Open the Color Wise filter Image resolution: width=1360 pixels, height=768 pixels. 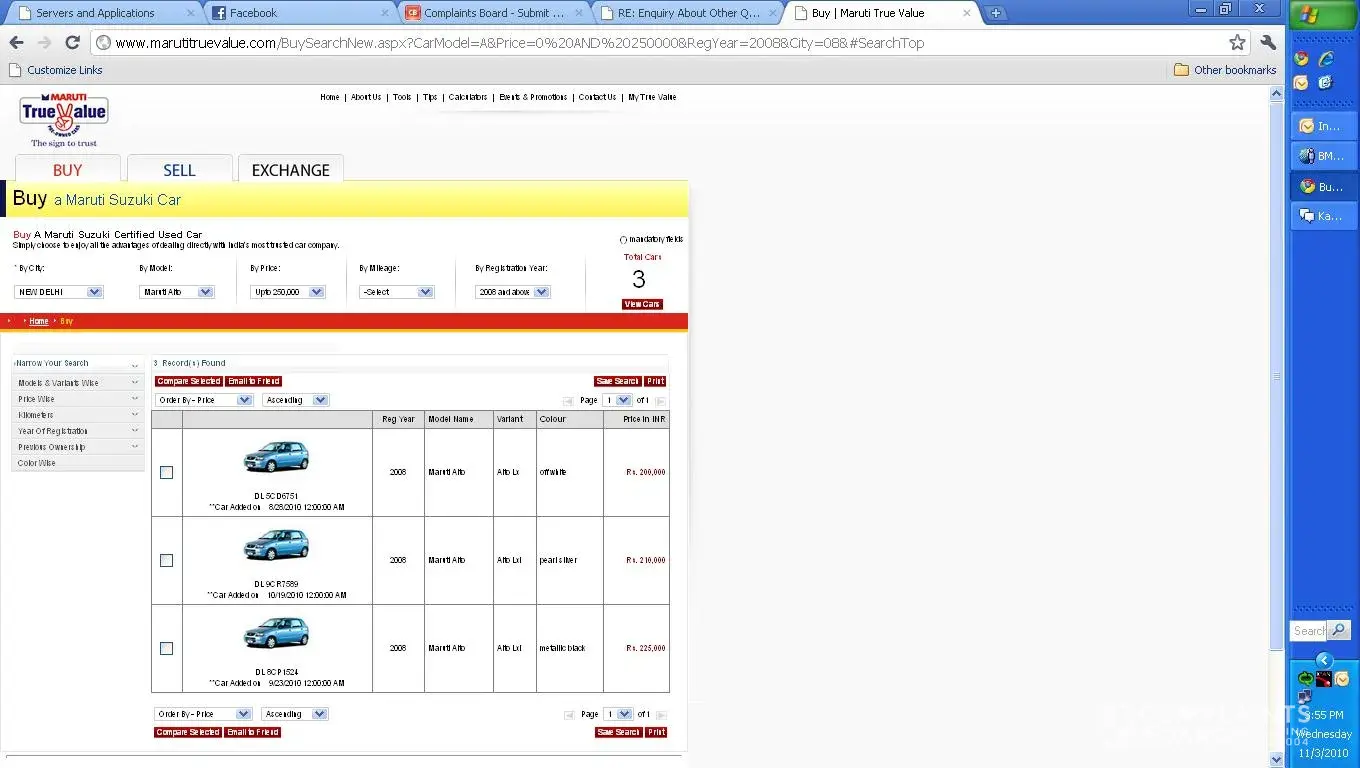pyautogui.click(x=78, y=463)
